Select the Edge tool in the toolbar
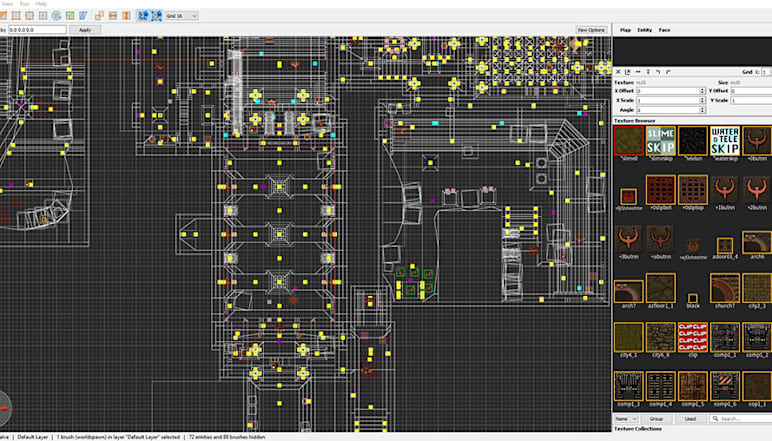Viewport: 772px width, 441px height. (x=30, y=16)
